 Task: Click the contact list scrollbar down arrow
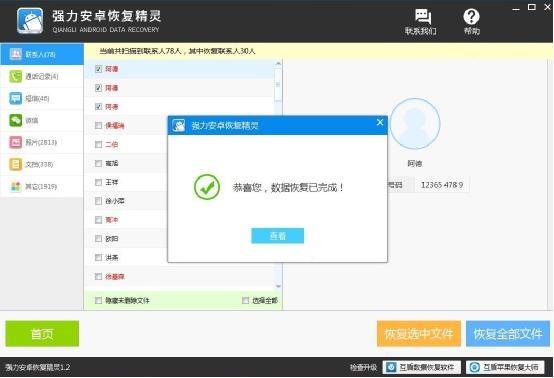(278, 286)
